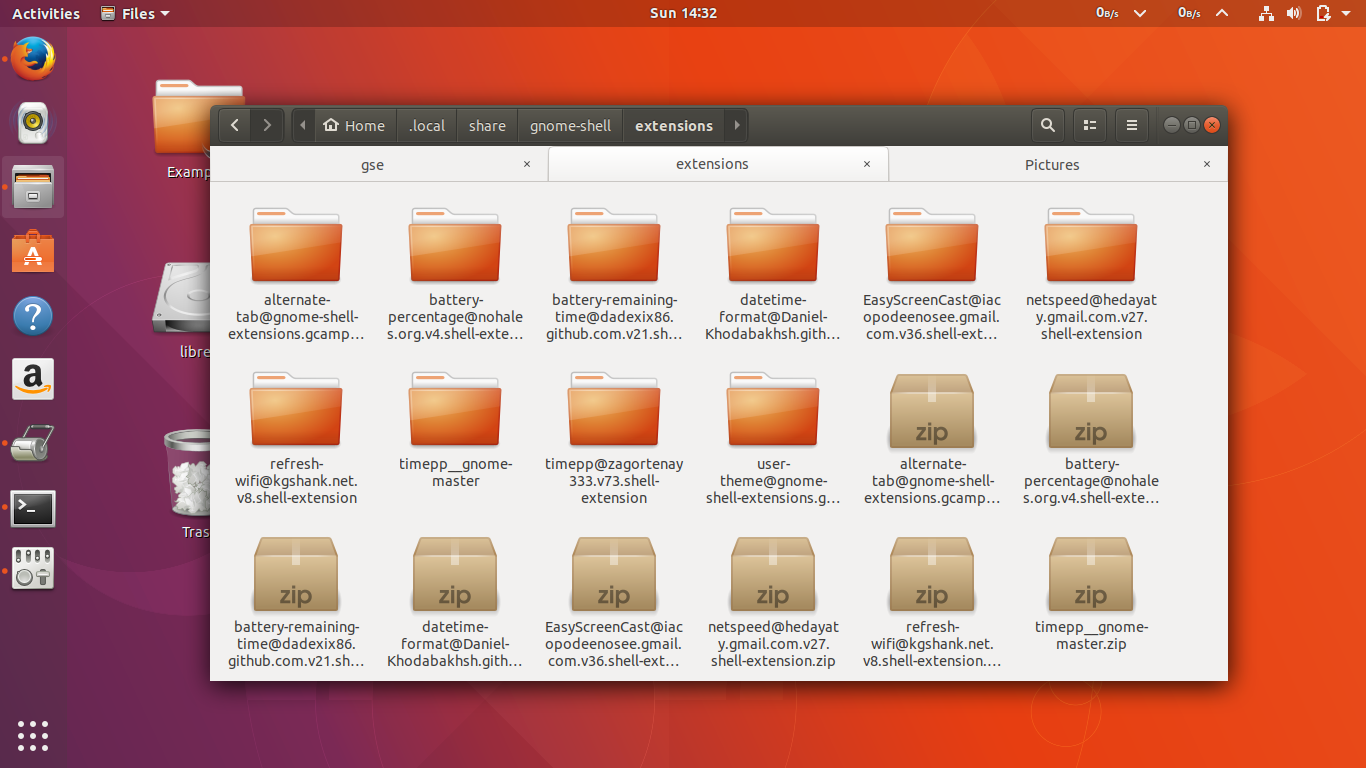Open Ubuntu Software from the dock
This screenshot has height=768, width=1366.
[x=33, y=251]
